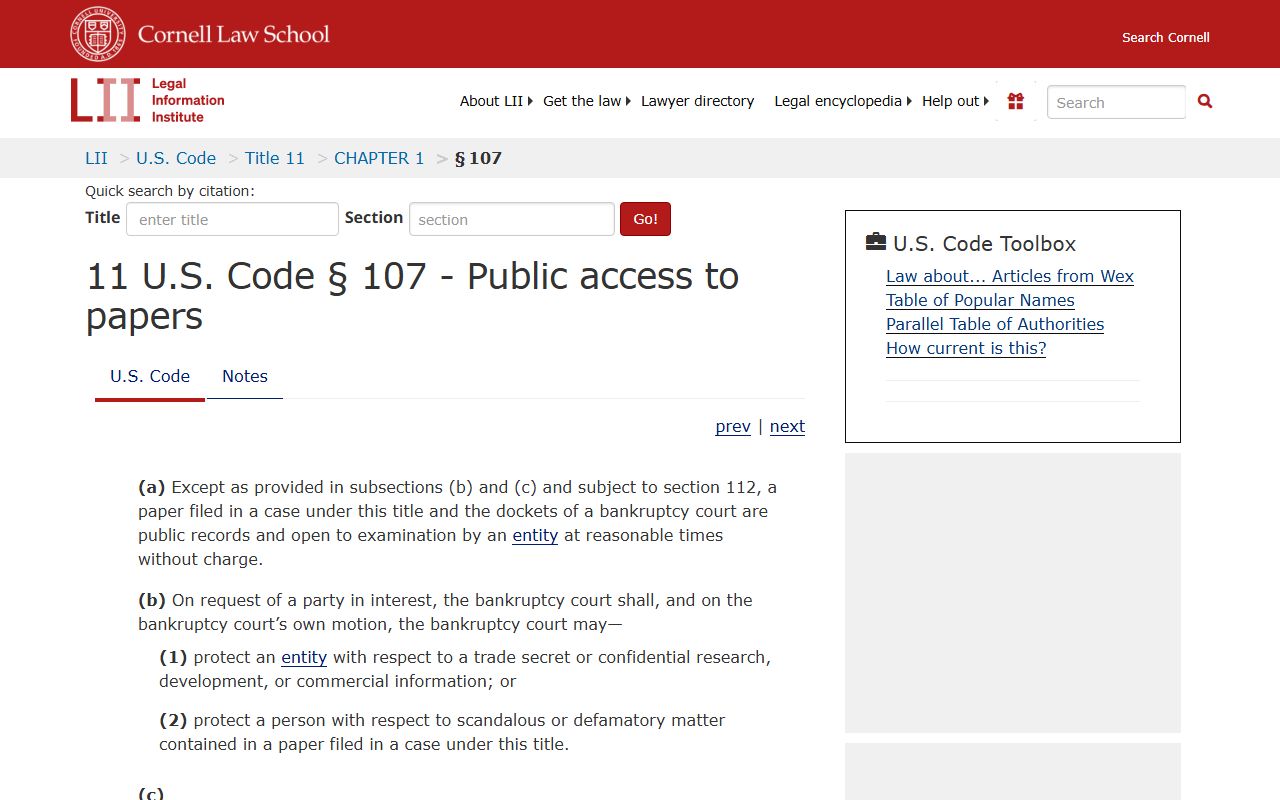
Task: Expand the Help out menu
Action: click(955, 101)
